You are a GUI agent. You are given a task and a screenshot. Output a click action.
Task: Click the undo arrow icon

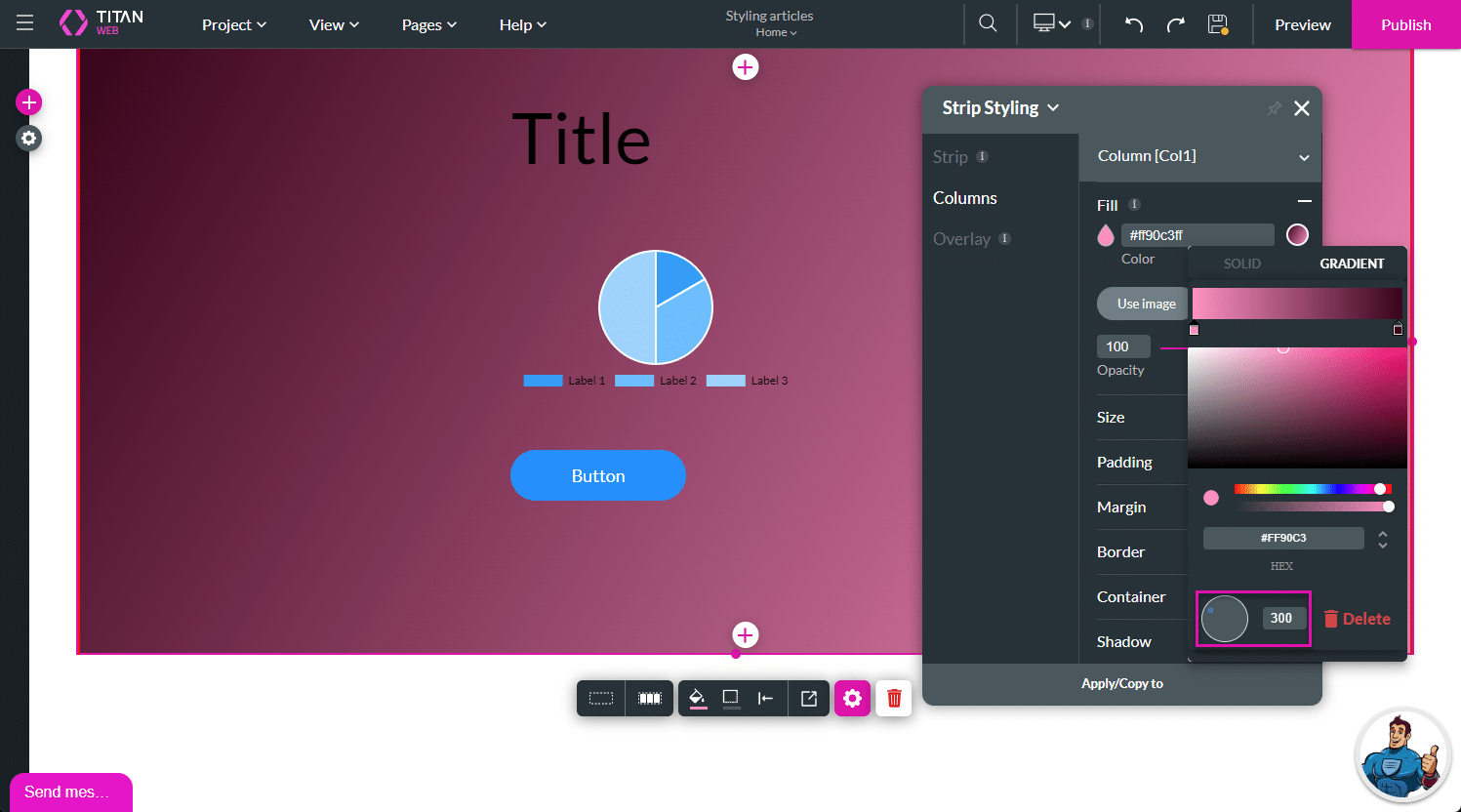[1133, 24]
